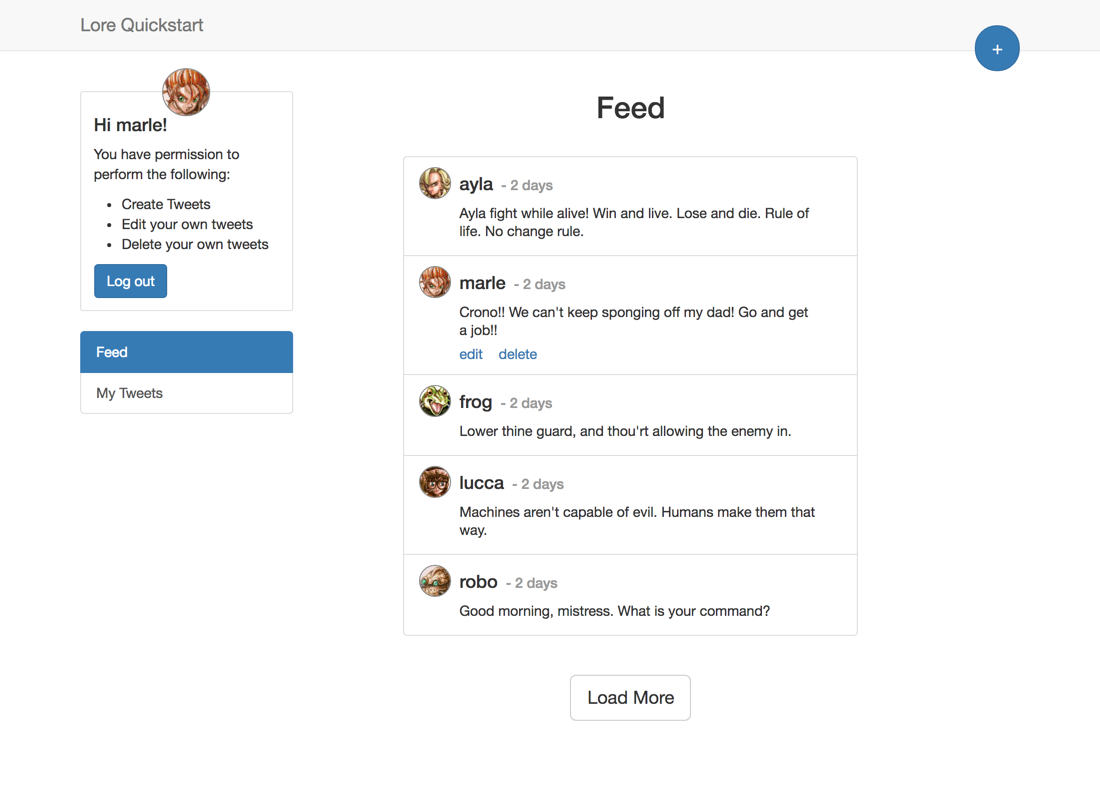Click the marle username in feed
The height and width of the screenshot is (792, 1100).
point(482,283)
